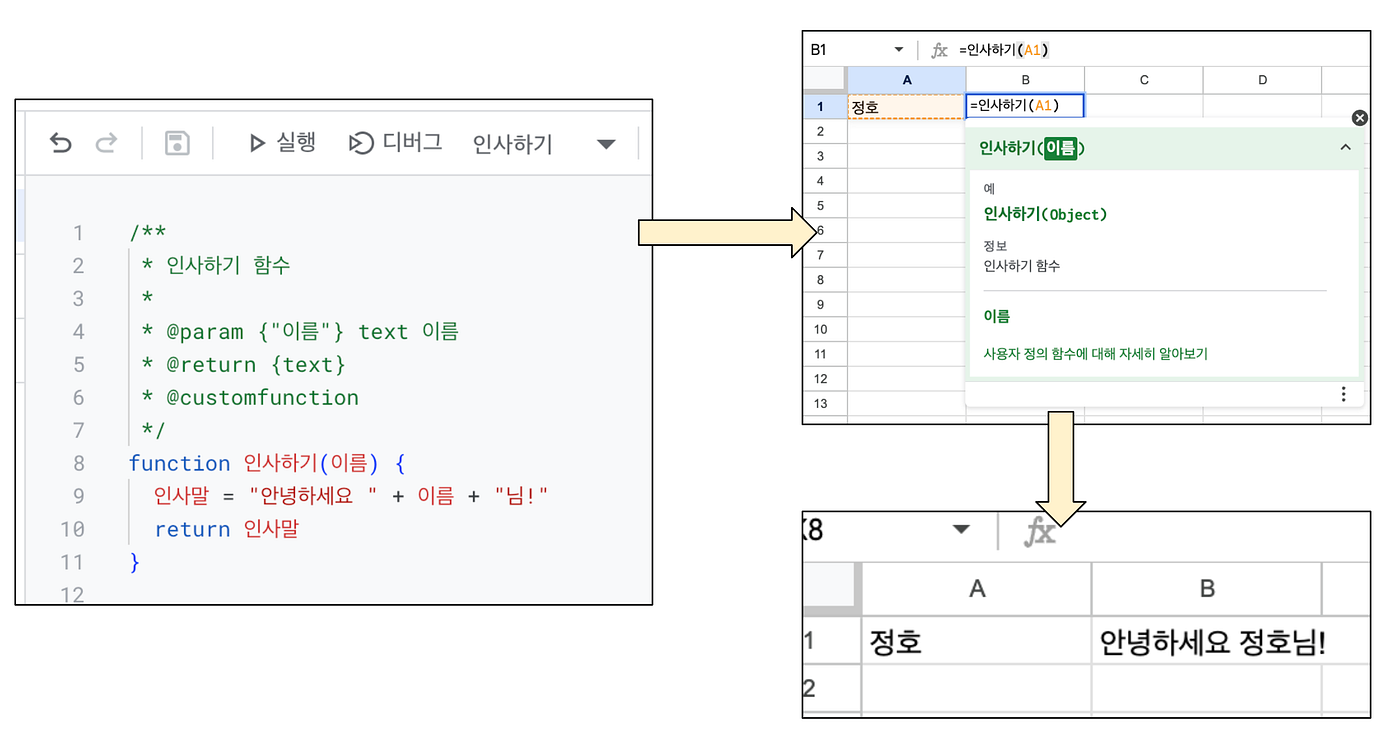Viewport: 1400px width, 748px height.
Task: Select row 13 header in upper sheet
Action: pyautogui.click(x=825, y=404)
